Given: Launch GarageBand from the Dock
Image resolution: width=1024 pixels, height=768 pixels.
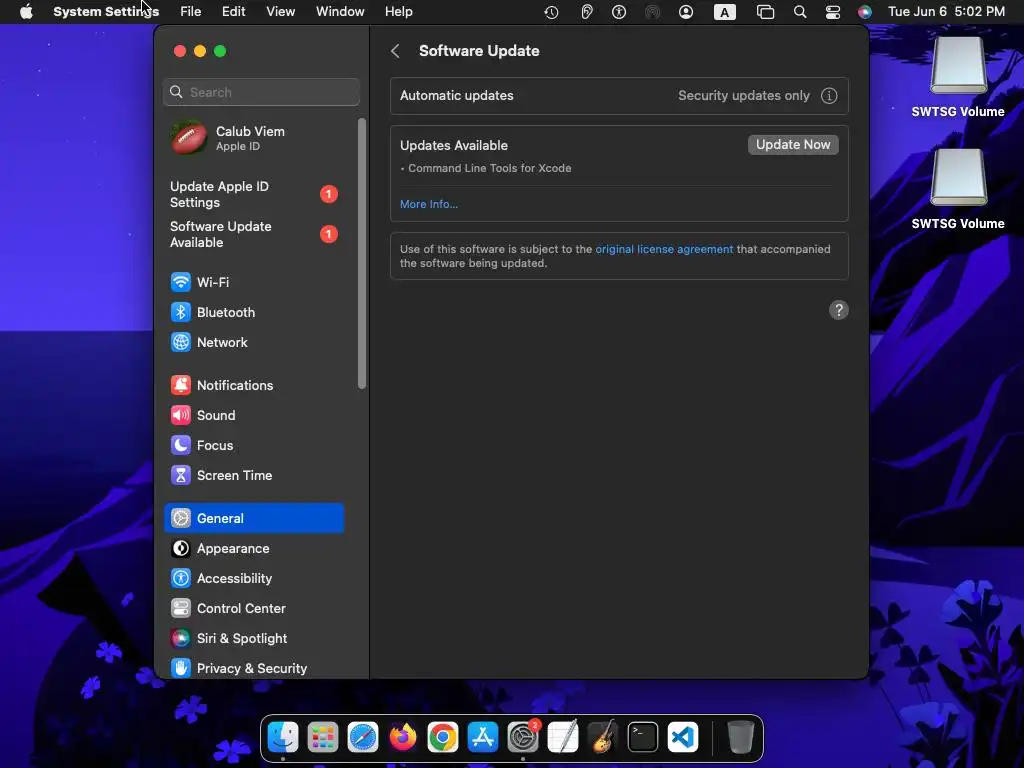Looking at the screenshot, I should pyautogui.click(x=603, y=737).
